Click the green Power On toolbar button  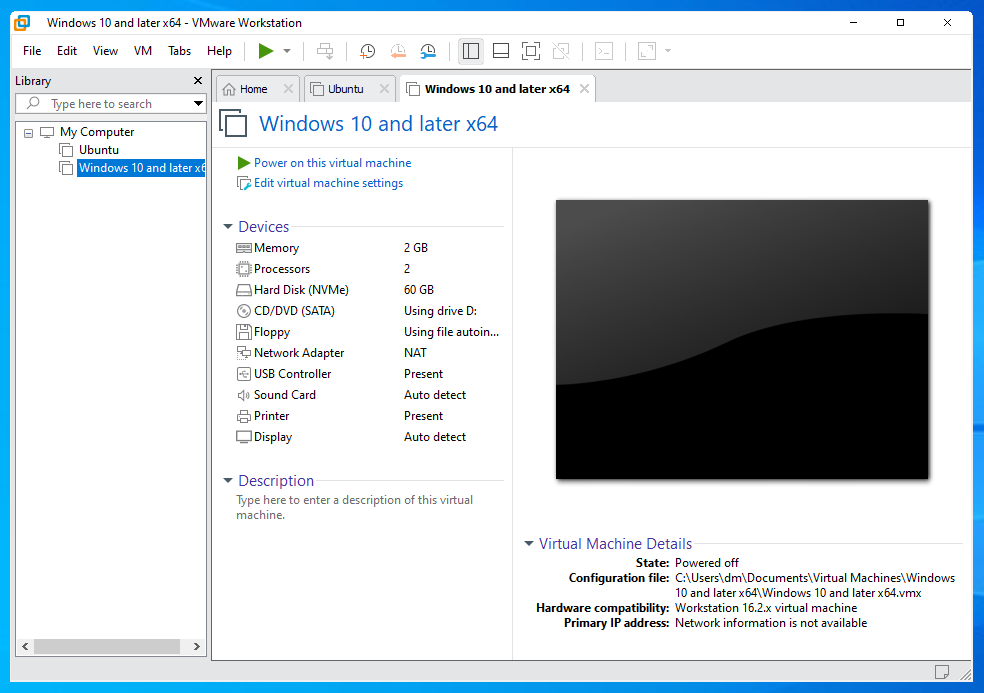pos(266,51)
